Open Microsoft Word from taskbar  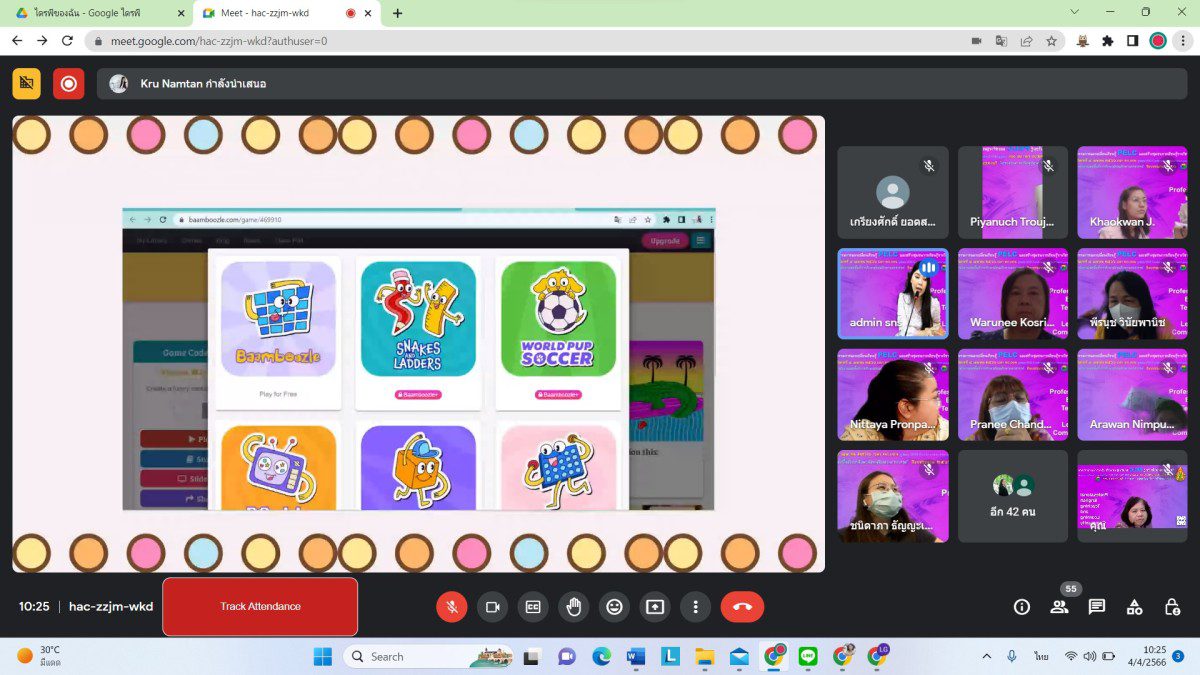click(x=636, y=657)
